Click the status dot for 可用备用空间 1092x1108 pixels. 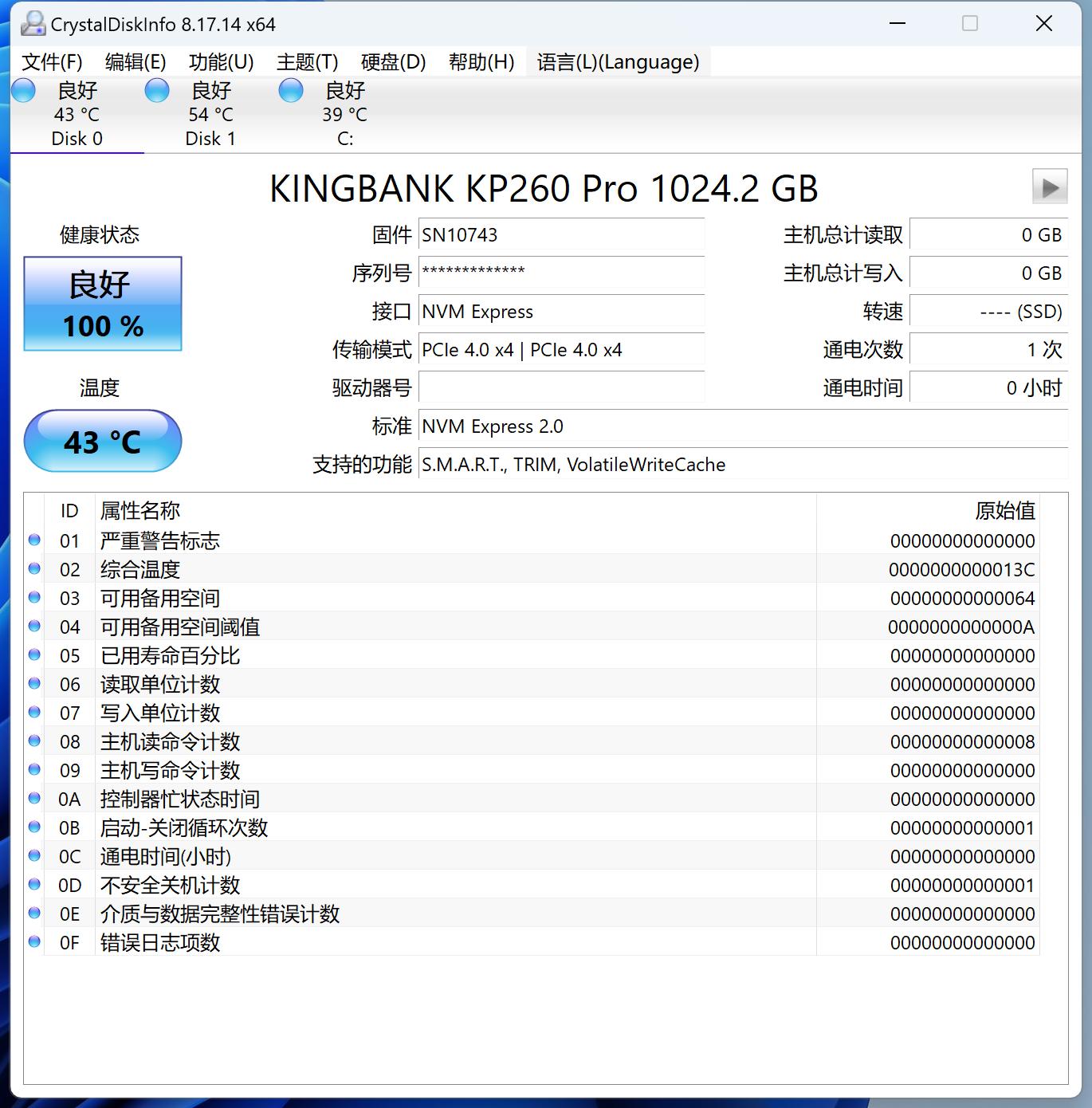(x=33, y=597)
